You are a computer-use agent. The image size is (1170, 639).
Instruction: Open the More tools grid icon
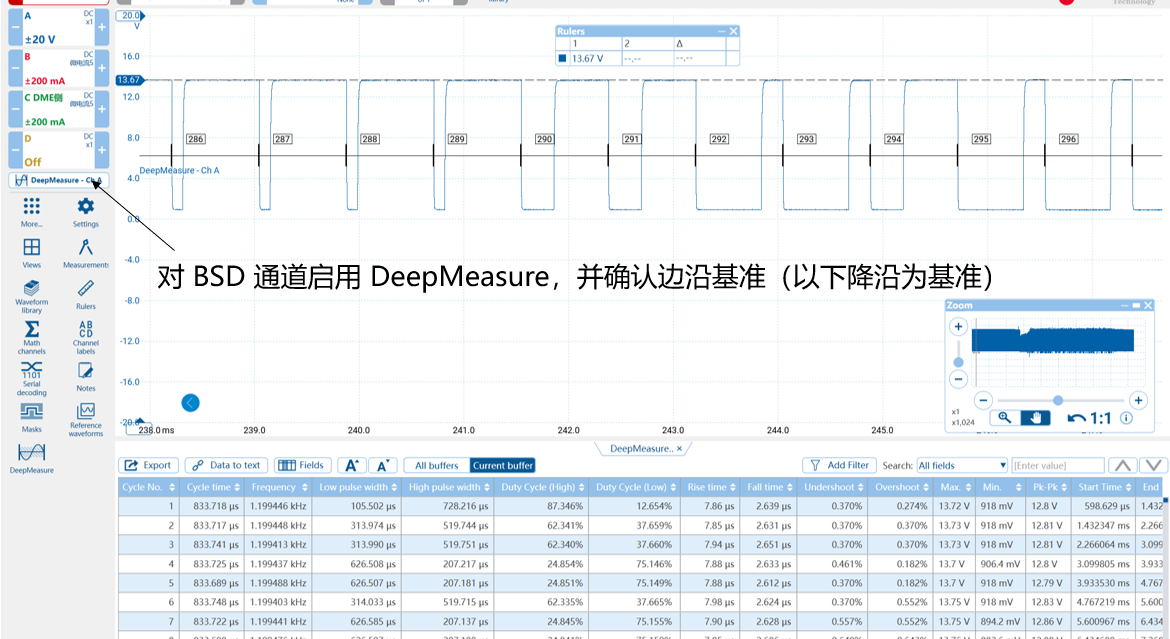coord(31,212)
